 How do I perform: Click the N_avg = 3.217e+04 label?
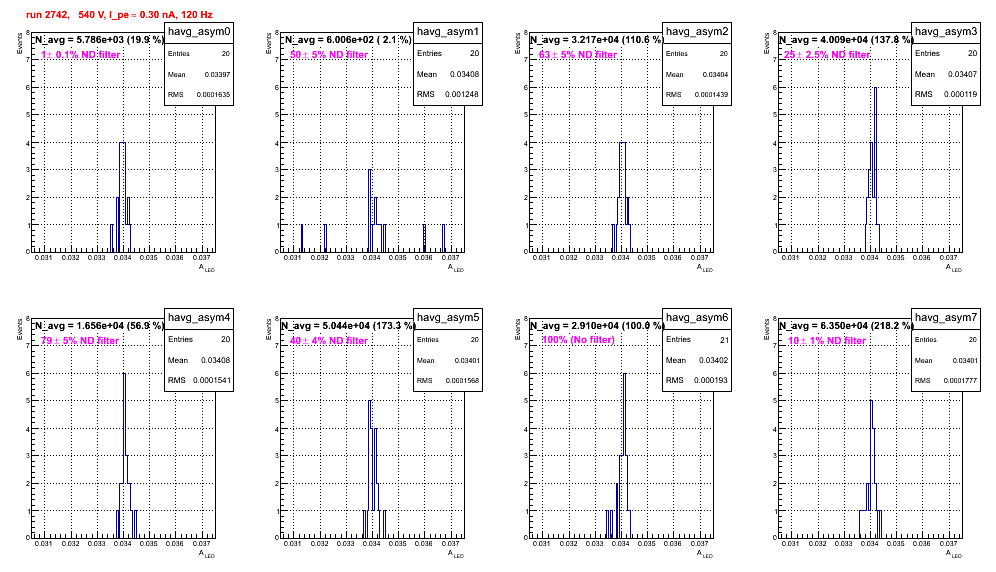[x=597, y=40]
